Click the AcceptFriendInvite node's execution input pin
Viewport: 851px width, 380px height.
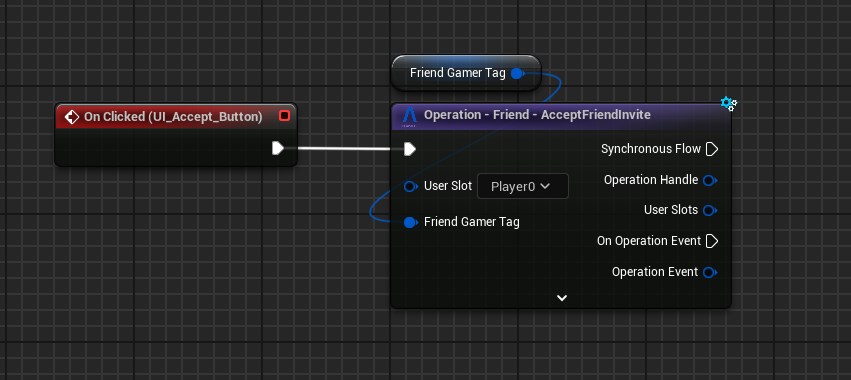(410, 149)
